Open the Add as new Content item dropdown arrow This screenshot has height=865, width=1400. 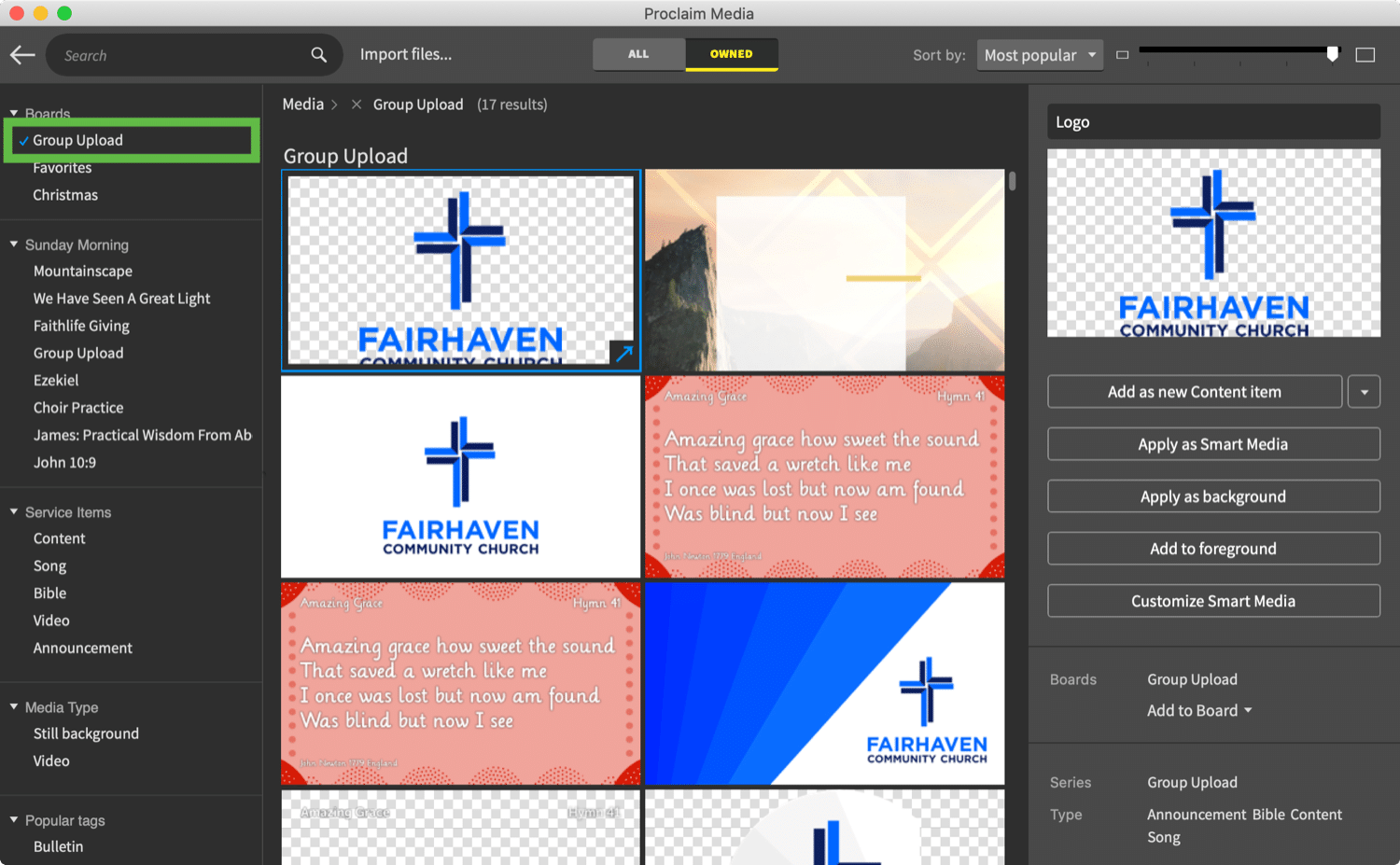pos(1364,392)
